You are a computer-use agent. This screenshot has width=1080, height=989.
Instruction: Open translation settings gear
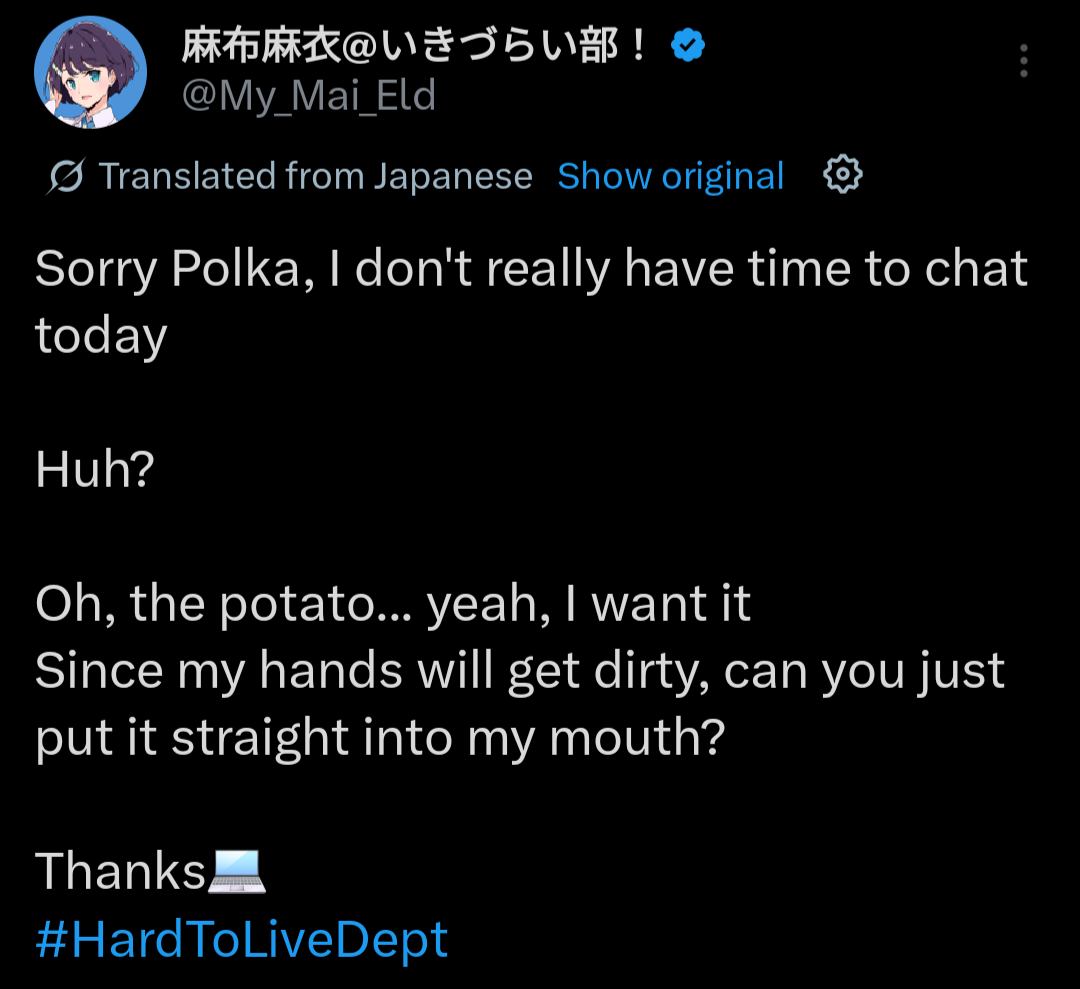(842, 175)
